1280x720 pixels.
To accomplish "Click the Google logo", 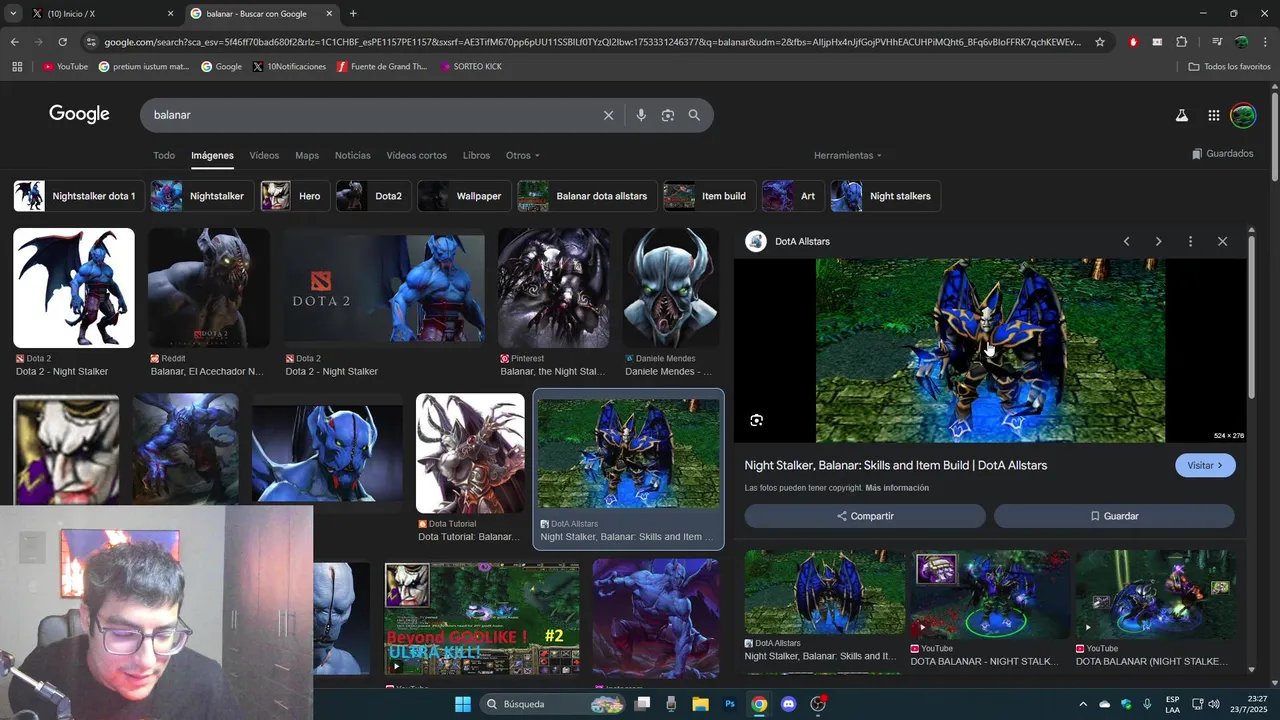I will pos(79,114).
